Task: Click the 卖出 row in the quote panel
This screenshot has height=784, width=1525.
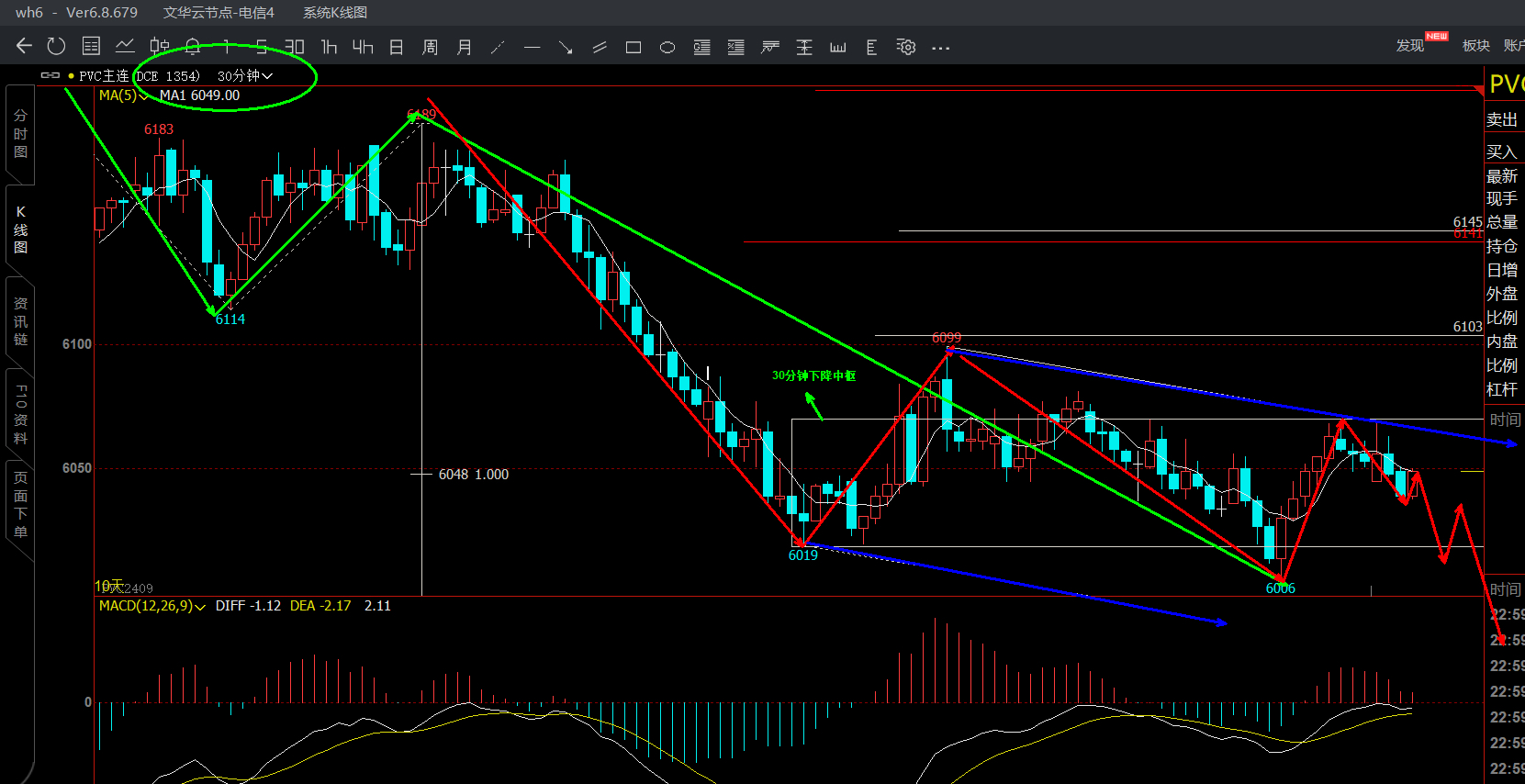Action: (1504, 119)
